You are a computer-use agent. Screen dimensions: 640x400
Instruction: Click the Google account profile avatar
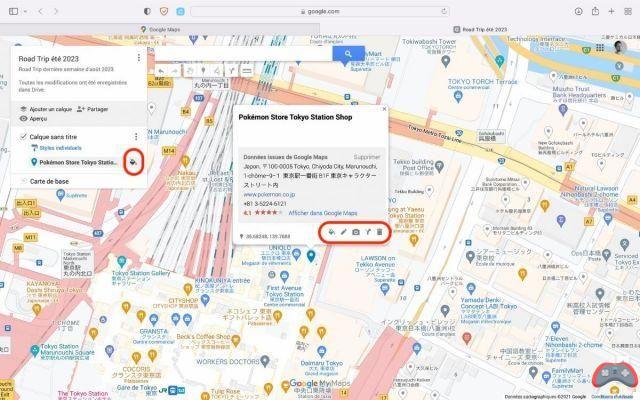(620, 47)
